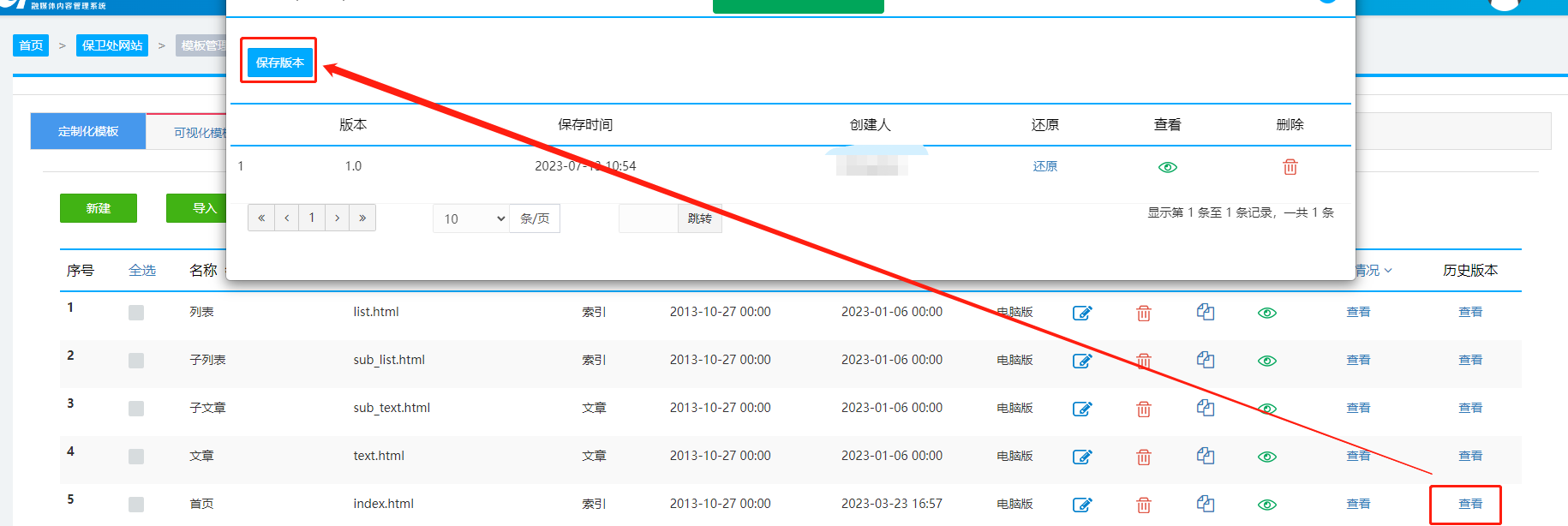The image size is (1568, 526).
Task: Click the edit icon for index.html row
Action: [1082, 505]
